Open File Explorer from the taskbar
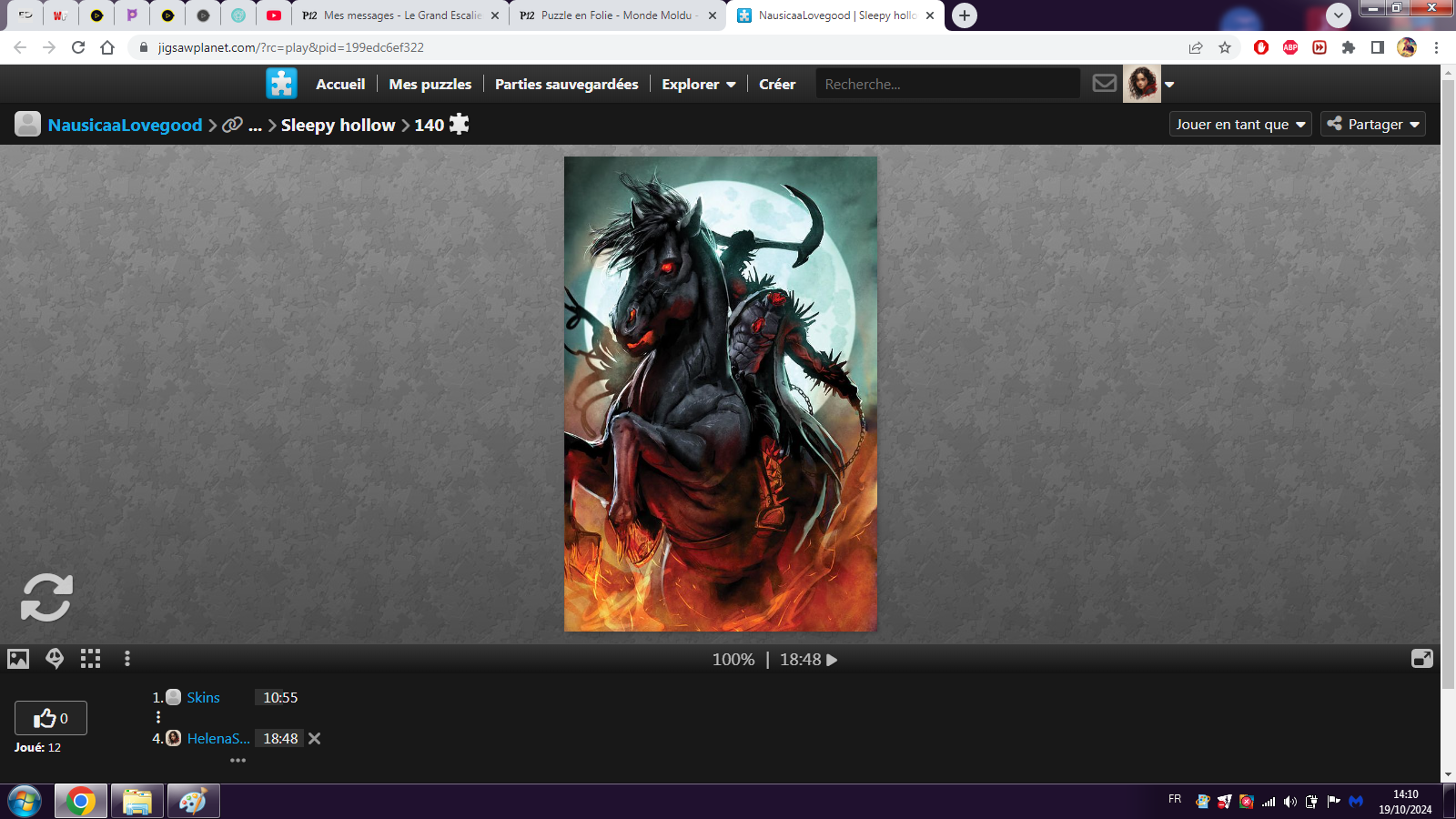Image resolution: width=1456 pixels, height=819 pixels. (137, 802)
